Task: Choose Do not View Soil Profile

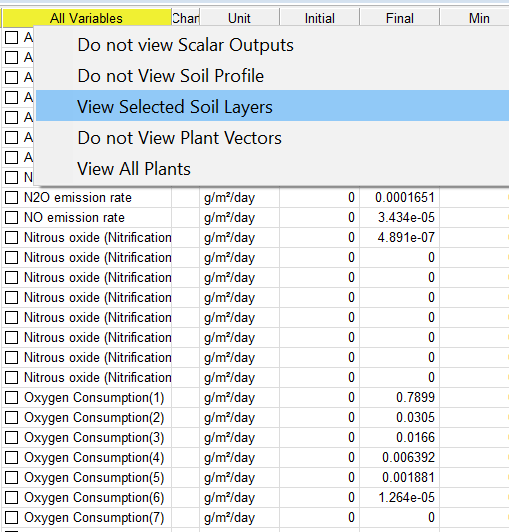Action: pos(171,76)
